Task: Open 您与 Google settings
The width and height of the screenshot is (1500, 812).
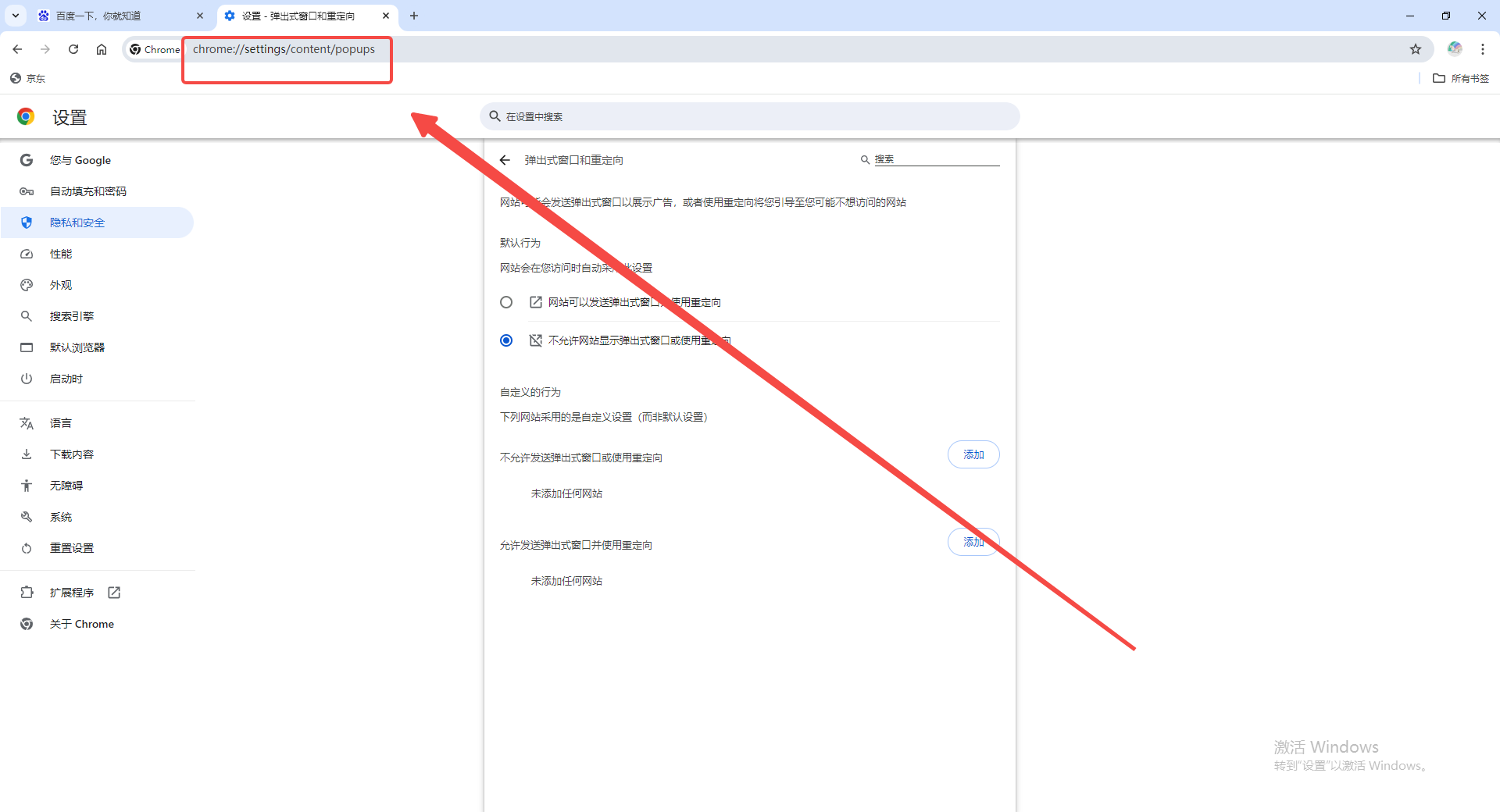Action: [97, 160]
